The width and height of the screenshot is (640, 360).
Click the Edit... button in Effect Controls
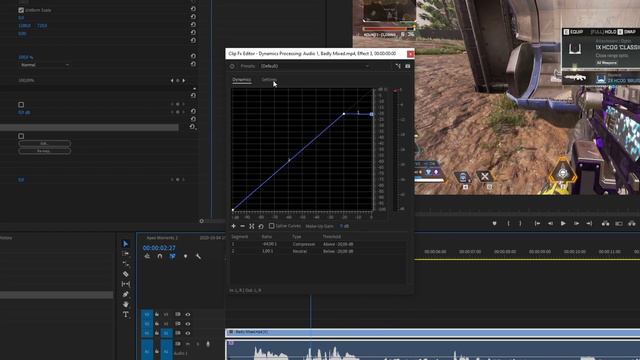point(44,143)
